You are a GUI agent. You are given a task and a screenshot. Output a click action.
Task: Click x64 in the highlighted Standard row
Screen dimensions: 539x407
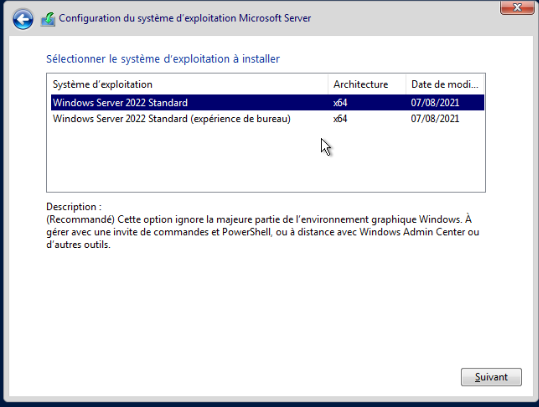pos(340,102)
